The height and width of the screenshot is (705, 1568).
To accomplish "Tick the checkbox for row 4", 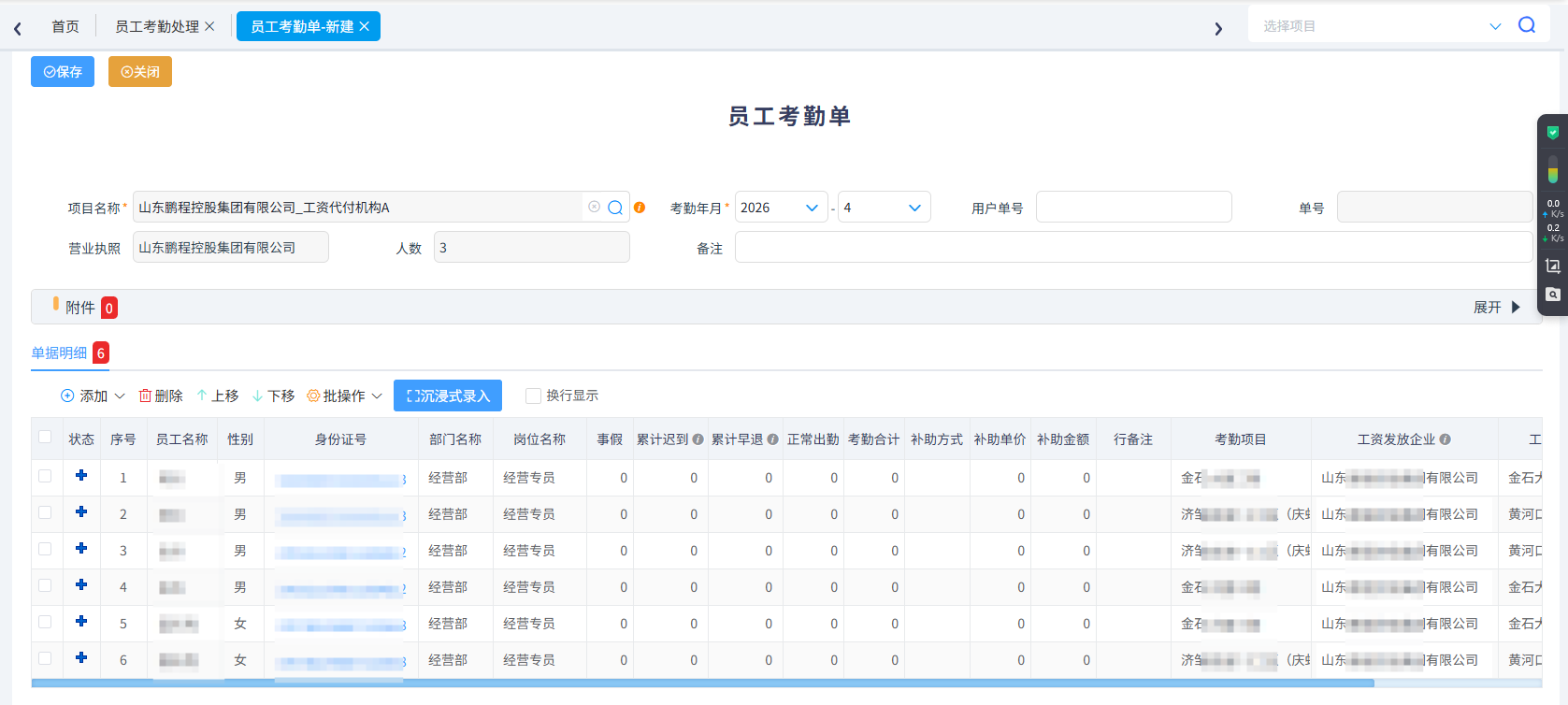I will tap(45, 585).
